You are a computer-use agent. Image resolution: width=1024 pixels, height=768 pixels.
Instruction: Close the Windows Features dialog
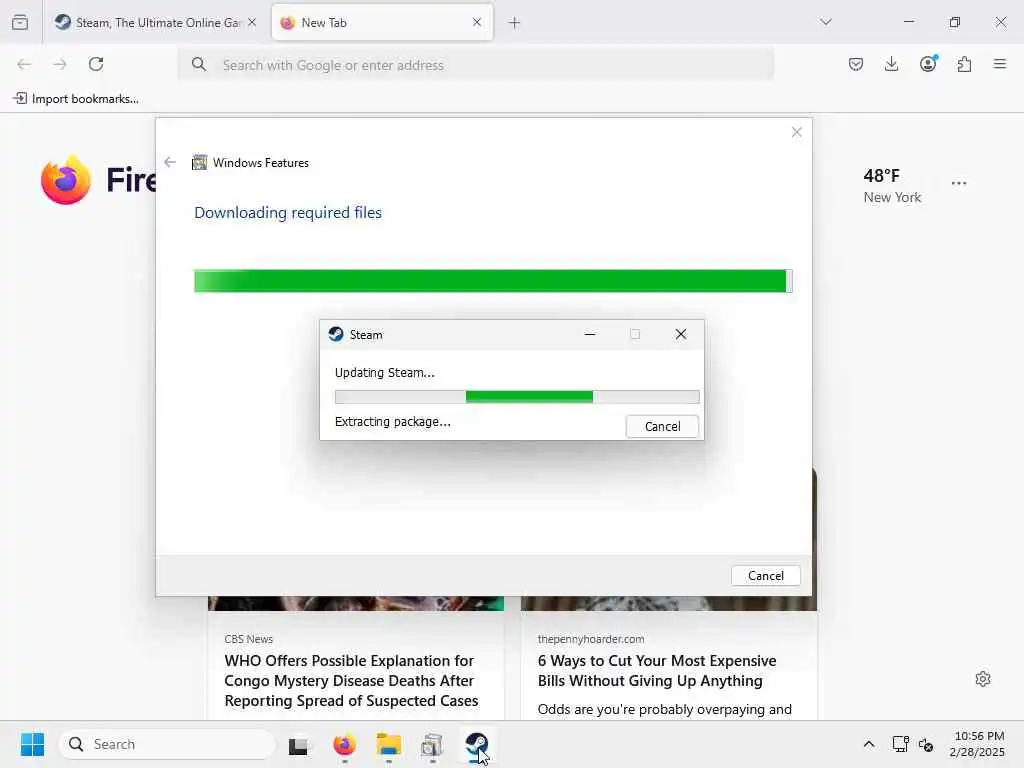click(796, 132)
